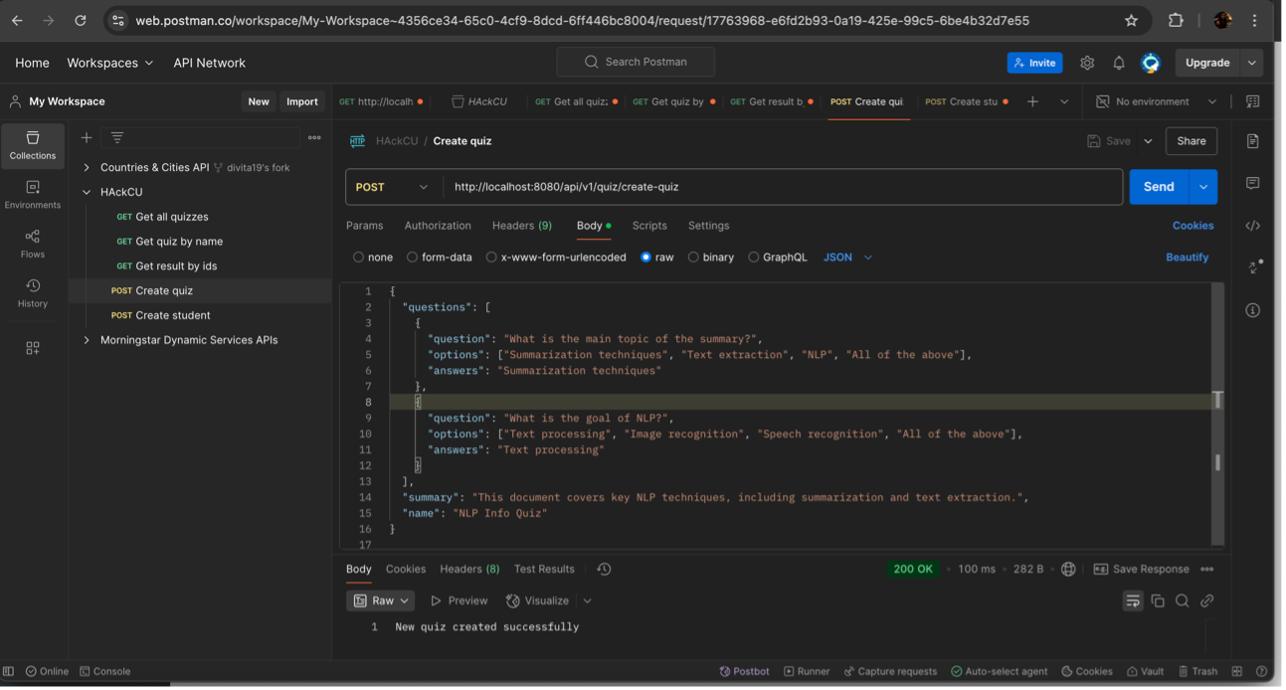
Task: Open the documentation icon in right sidebar
Action: [x=1253, y=142]
